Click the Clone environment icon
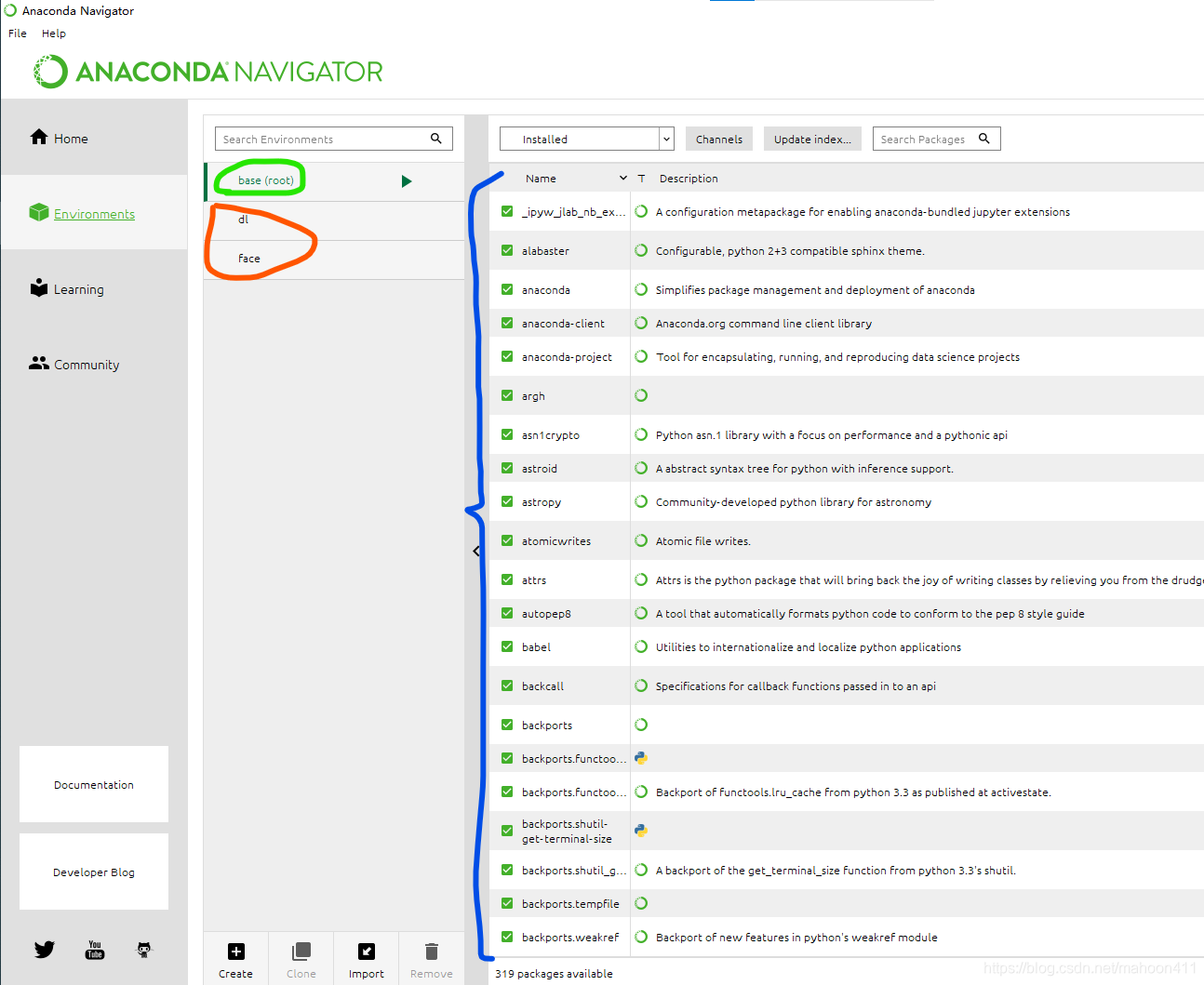 pos(301,952)
